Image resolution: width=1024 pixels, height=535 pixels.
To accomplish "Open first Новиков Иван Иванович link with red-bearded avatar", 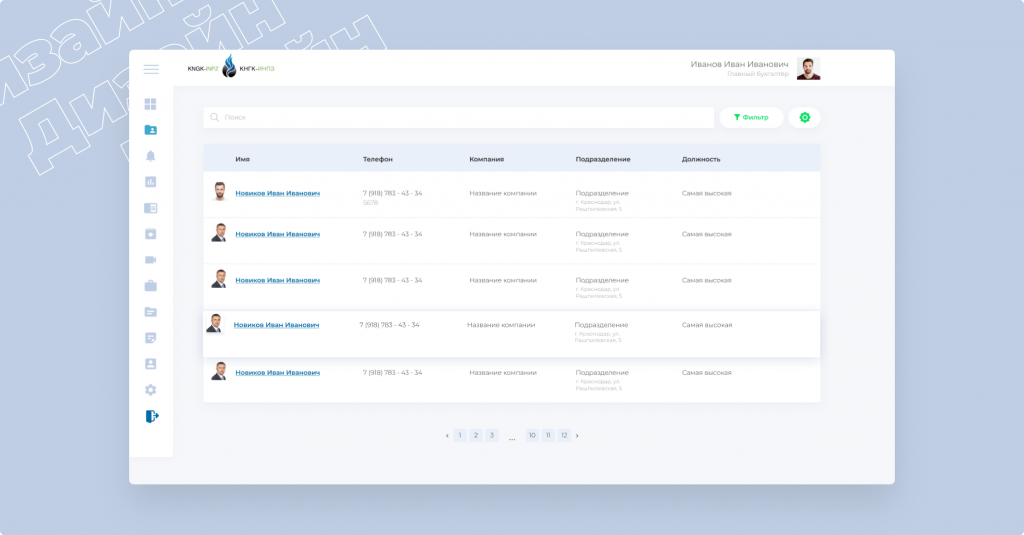I will tap(277, 193).
